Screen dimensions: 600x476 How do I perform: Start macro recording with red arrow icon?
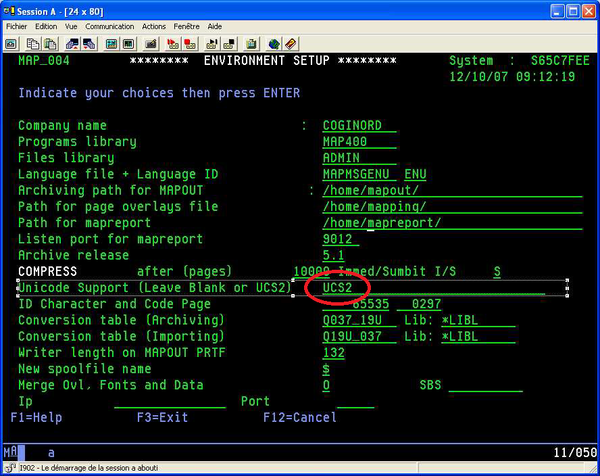click(x=173, y=44)
